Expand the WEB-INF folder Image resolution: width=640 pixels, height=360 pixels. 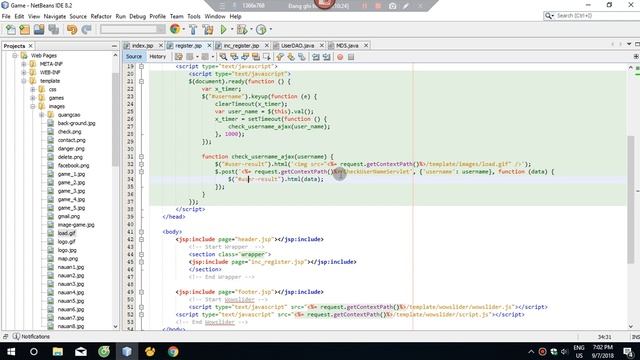point(24,72)
